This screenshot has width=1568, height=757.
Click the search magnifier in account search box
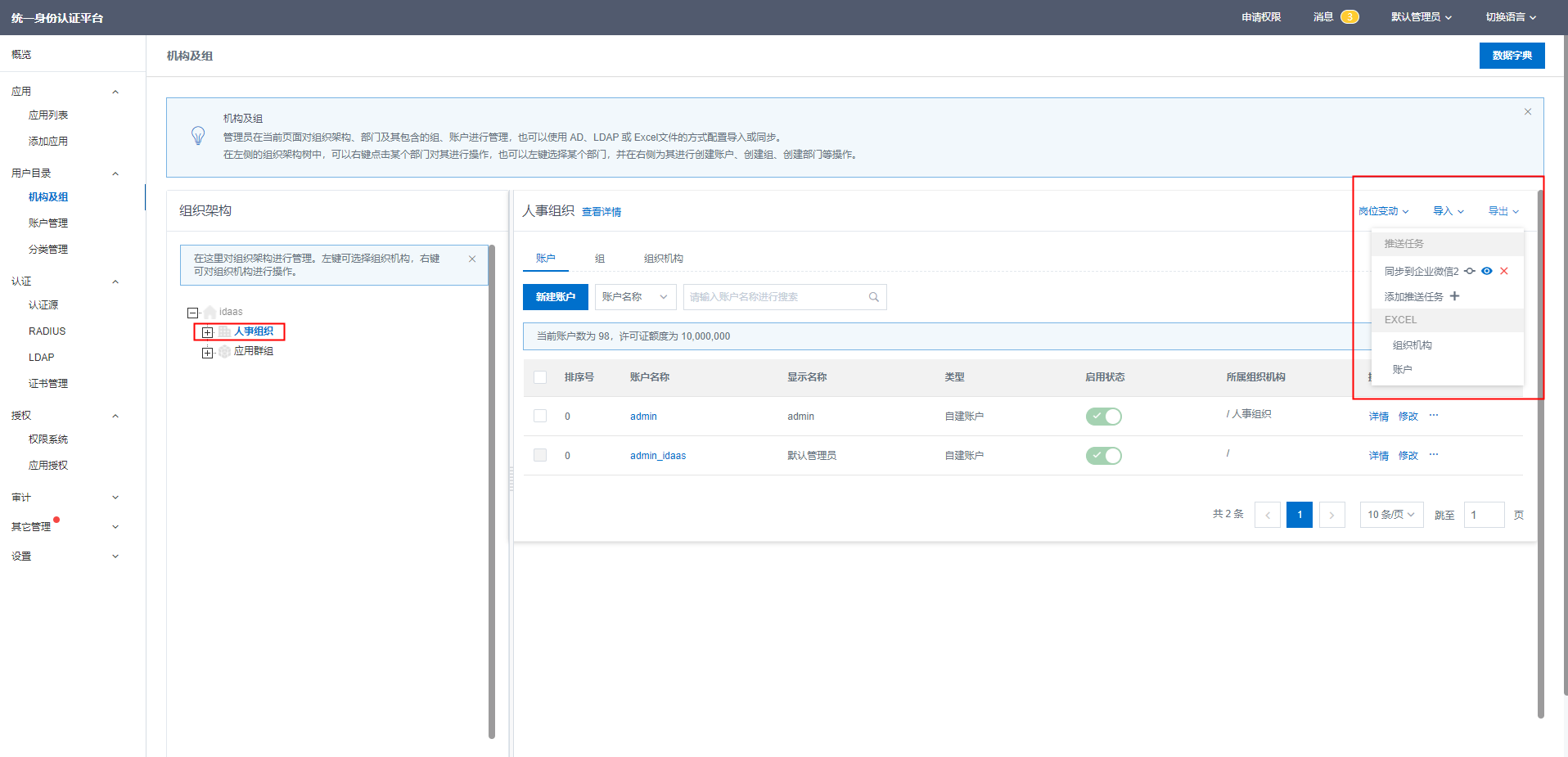[873, 297]
